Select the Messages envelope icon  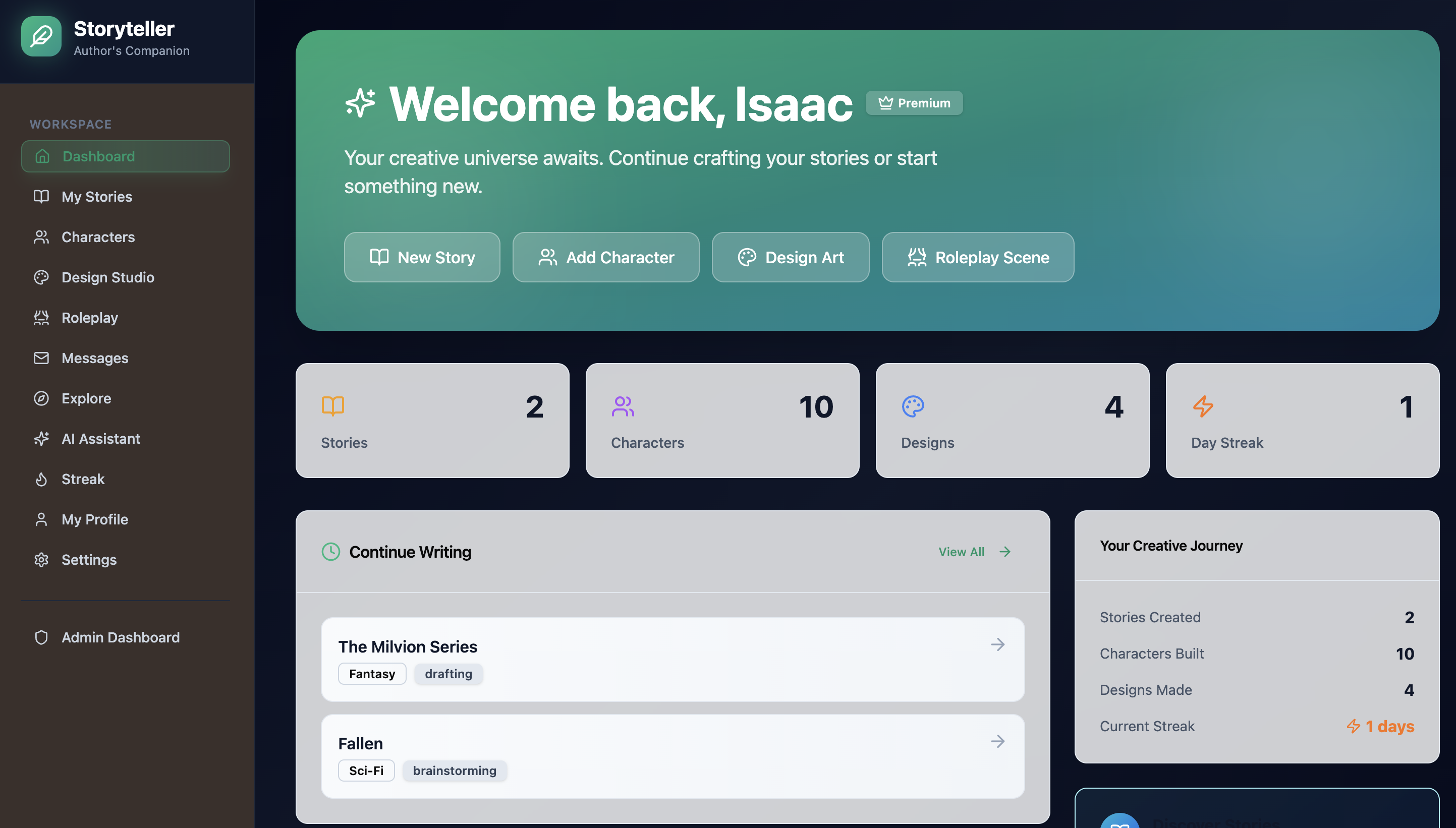tap(42, 358)
